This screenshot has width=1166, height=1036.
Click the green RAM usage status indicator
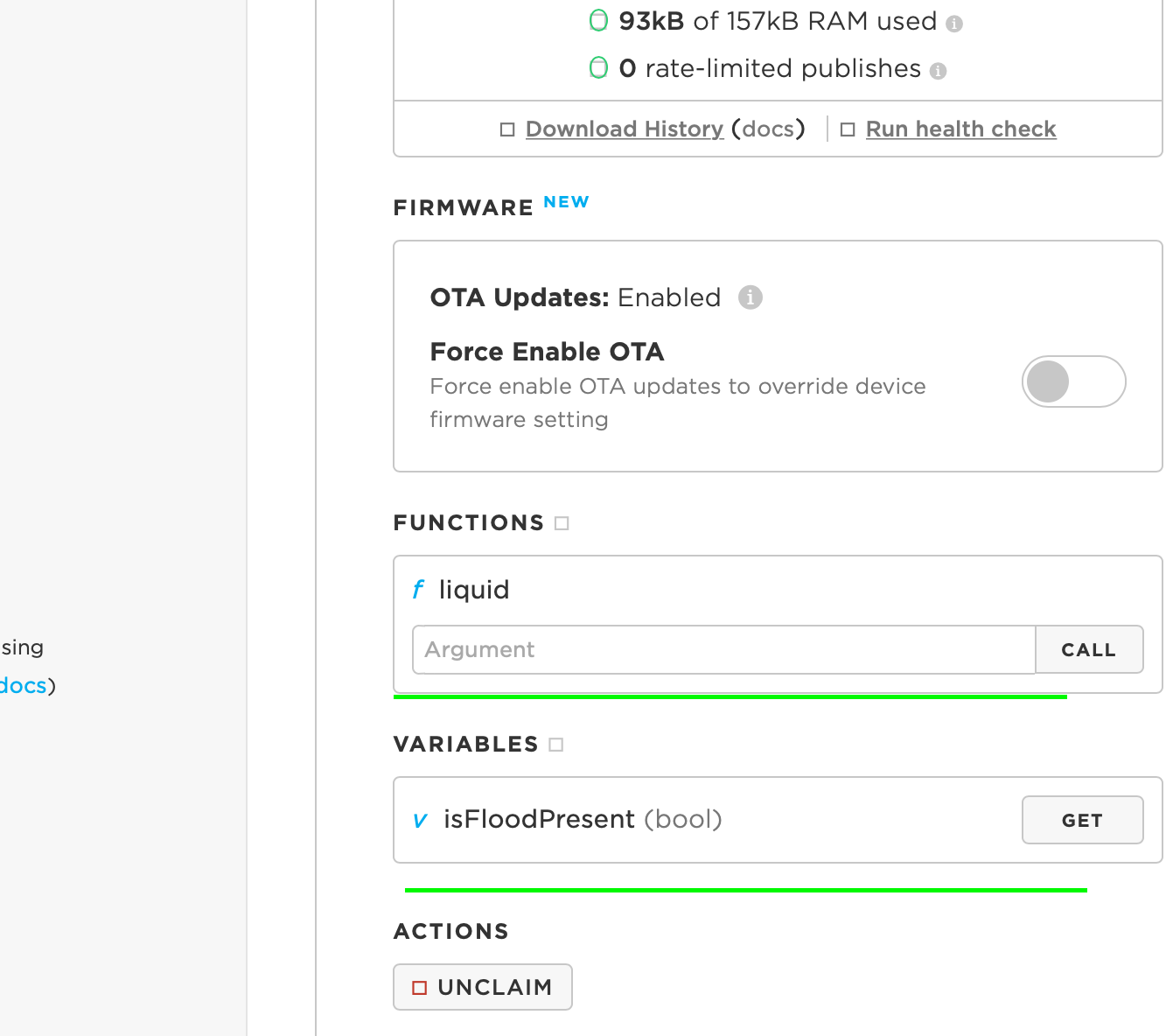coord(598,20)
